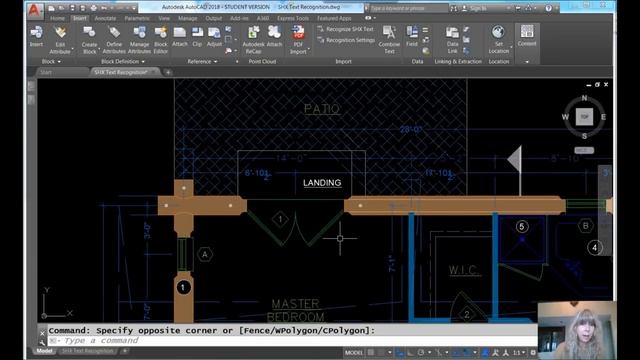Click the LANDING text in the drawing
The height and width of the screenshot is (360, 640).
[x=322, y=183]
